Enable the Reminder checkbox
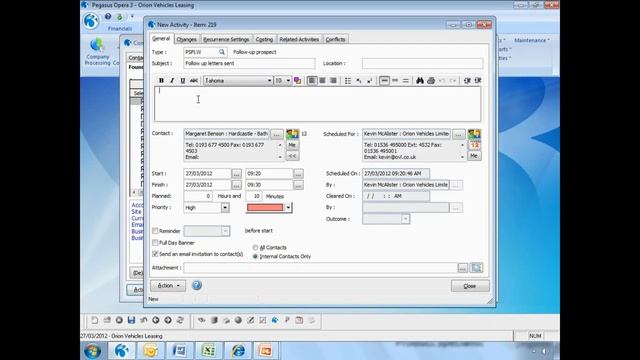640x360 pixels. click(155, 231)
